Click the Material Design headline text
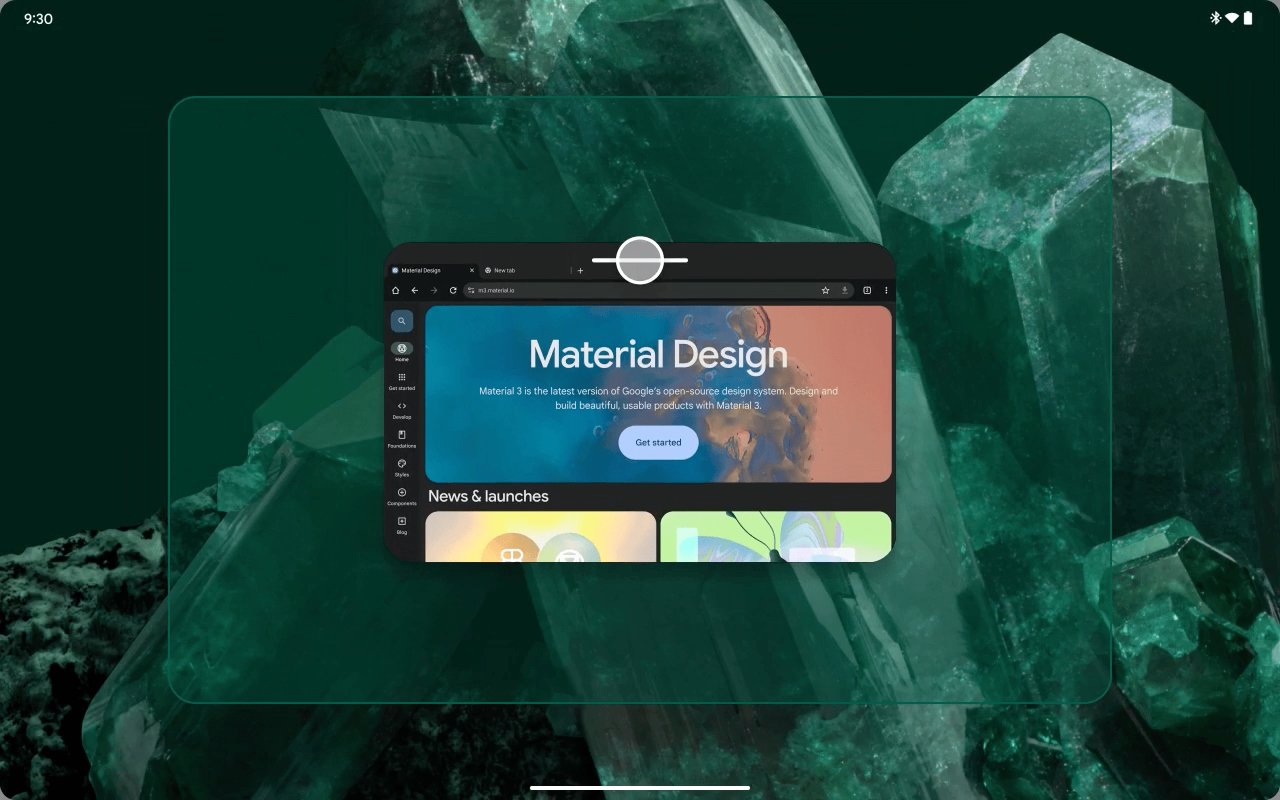This screenshot has height=800, width=1280. [658, 354]
